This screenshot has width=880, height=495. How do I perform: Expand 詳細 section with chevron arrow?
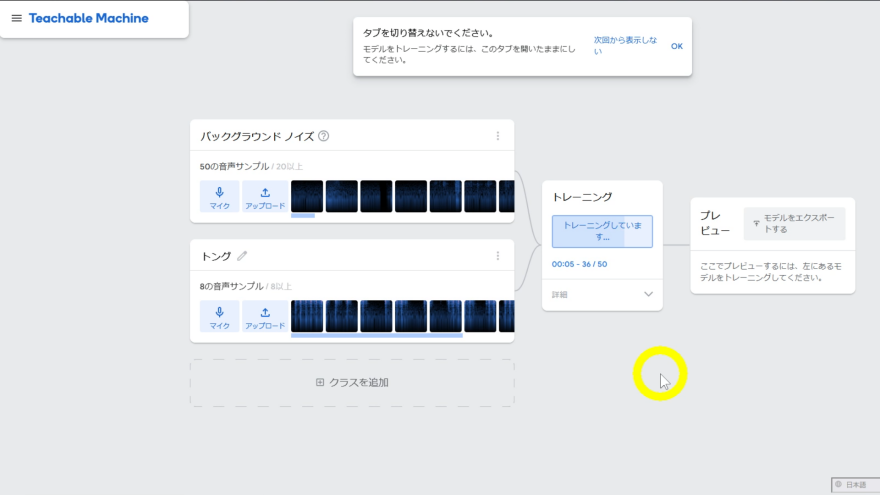click(648, 294)
